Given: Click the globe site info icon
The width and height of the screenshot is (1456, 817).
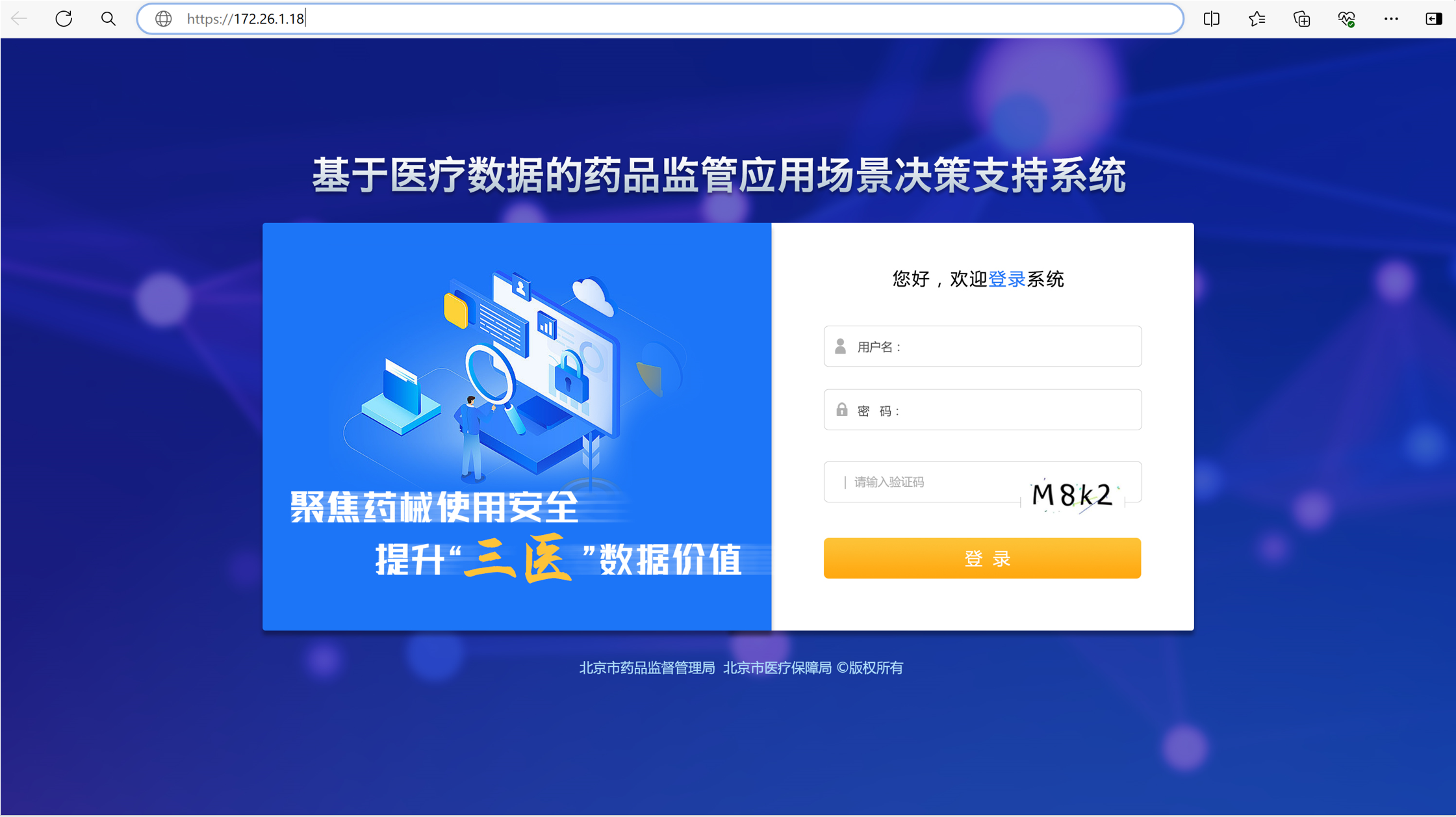Looking at the screenshot, I should pos(164,19).
